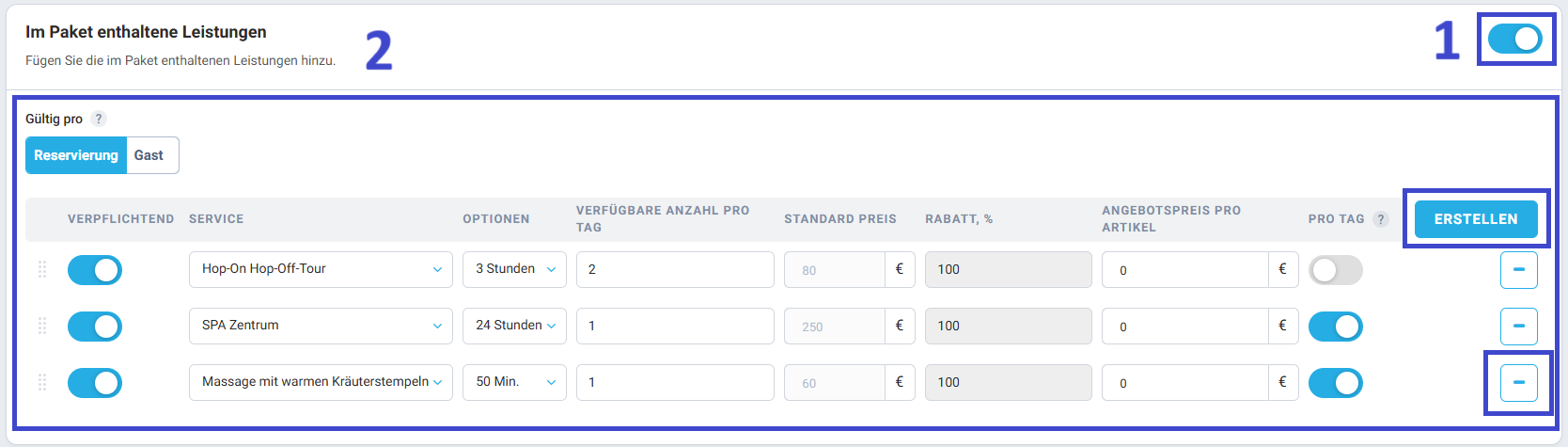Remove the SPA Zentrum service row

coord(1518,327)
